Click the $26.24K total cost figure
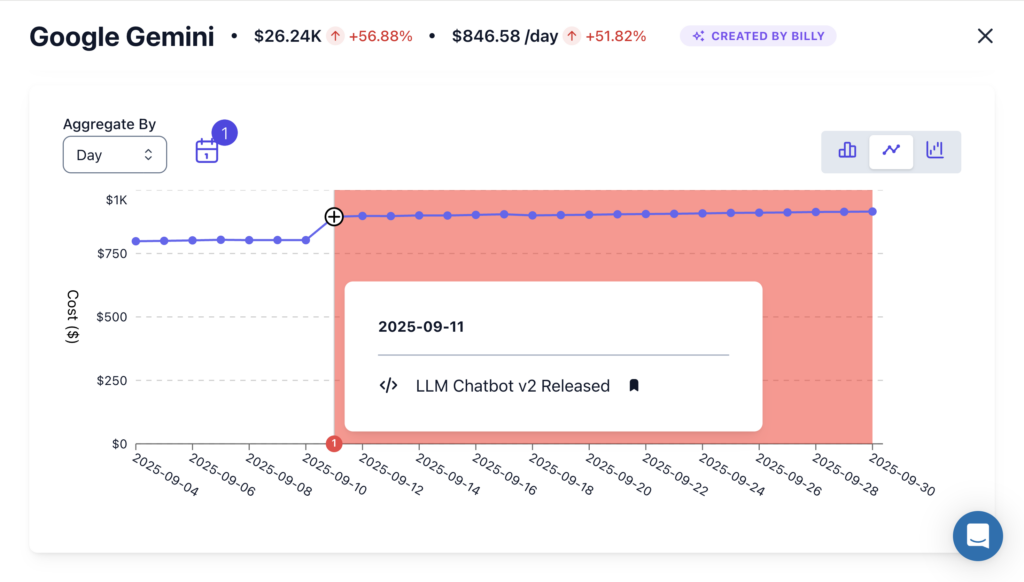Screen dimensions: 1024x582 [x=286, y=36]
